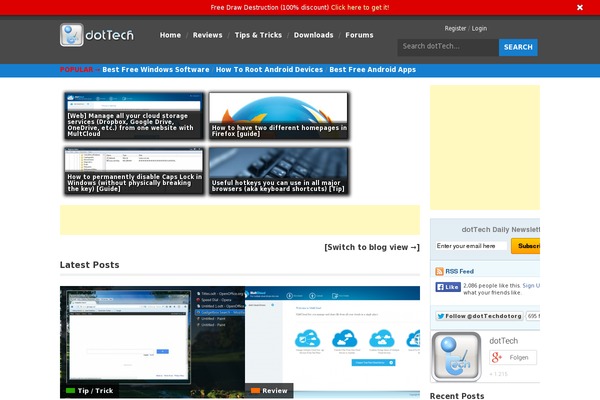Viewport: 600px width, 400px height.
Task: Open the Tip / Trick latest post image
Action: [152, 342]
